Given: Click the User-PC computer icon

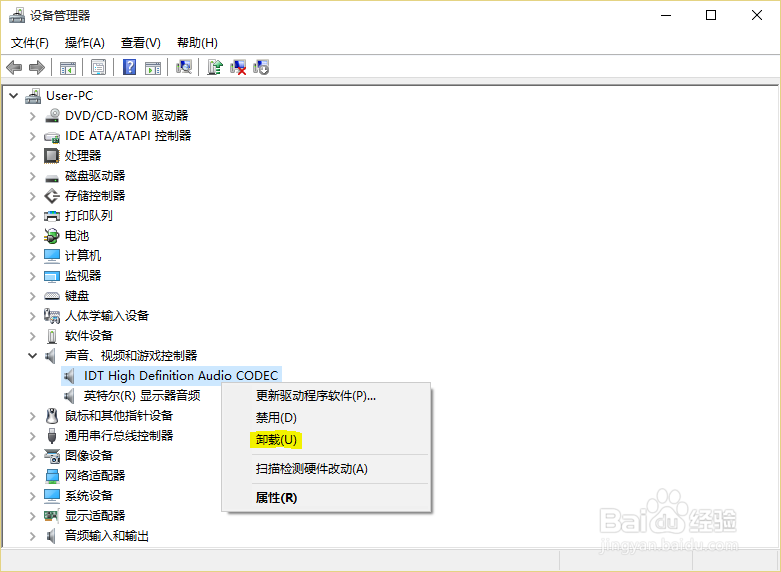Looking at the screenshot, I should pyautogui.click(x=33, y=96).
